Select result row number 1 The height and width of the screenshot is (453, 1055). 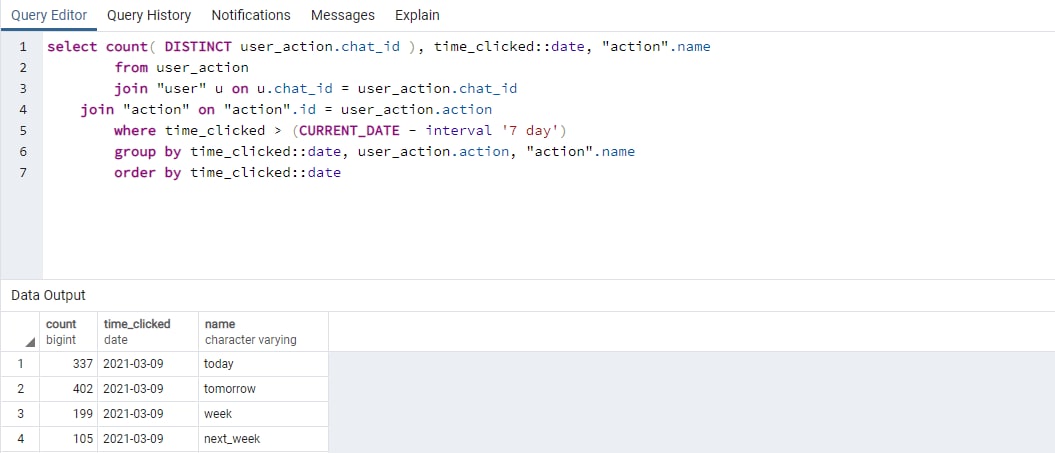[x=20, y=363]
